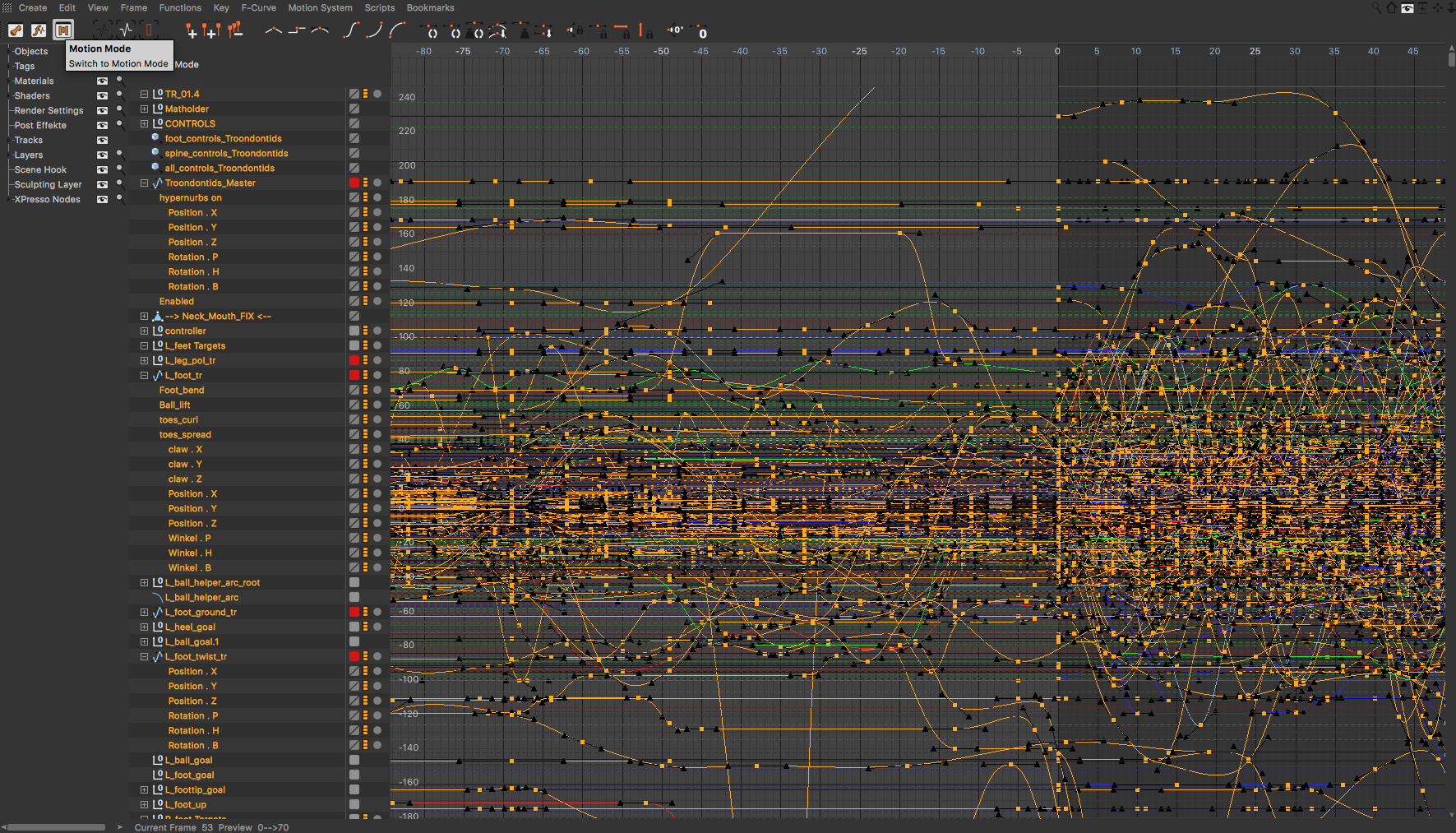1456x833 pixels.
Task: Select the Tags filter entry
Action: point(25,66)
